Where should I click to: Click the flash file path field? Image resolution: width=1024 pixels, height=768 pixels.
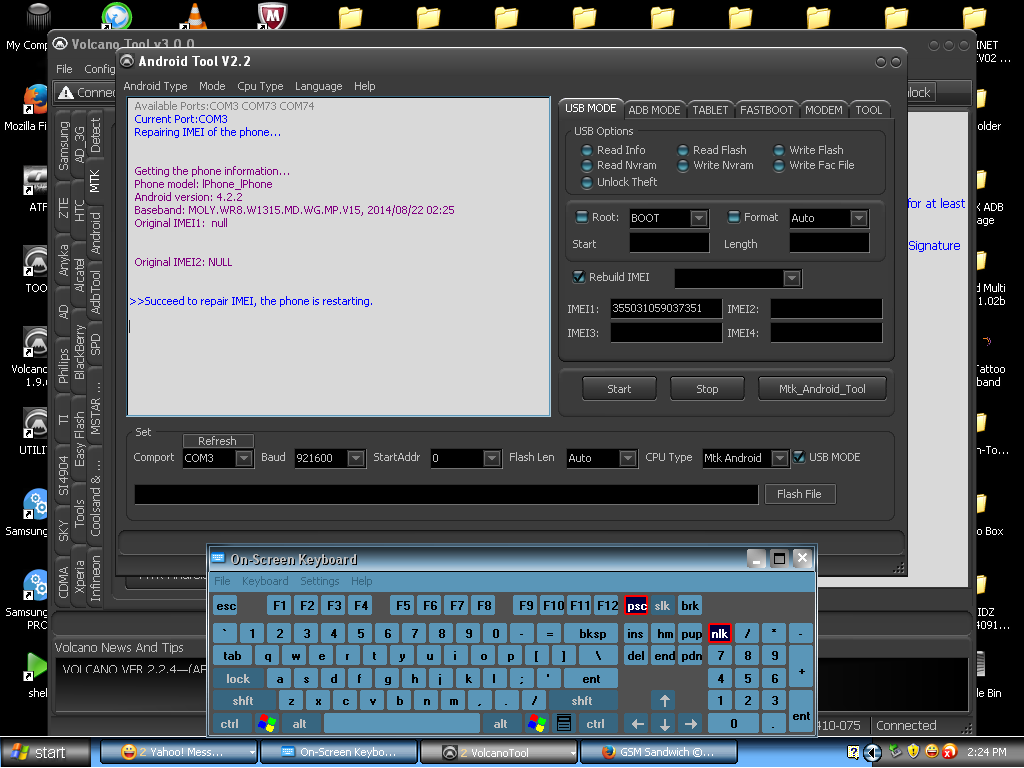[x=447, y=494]
